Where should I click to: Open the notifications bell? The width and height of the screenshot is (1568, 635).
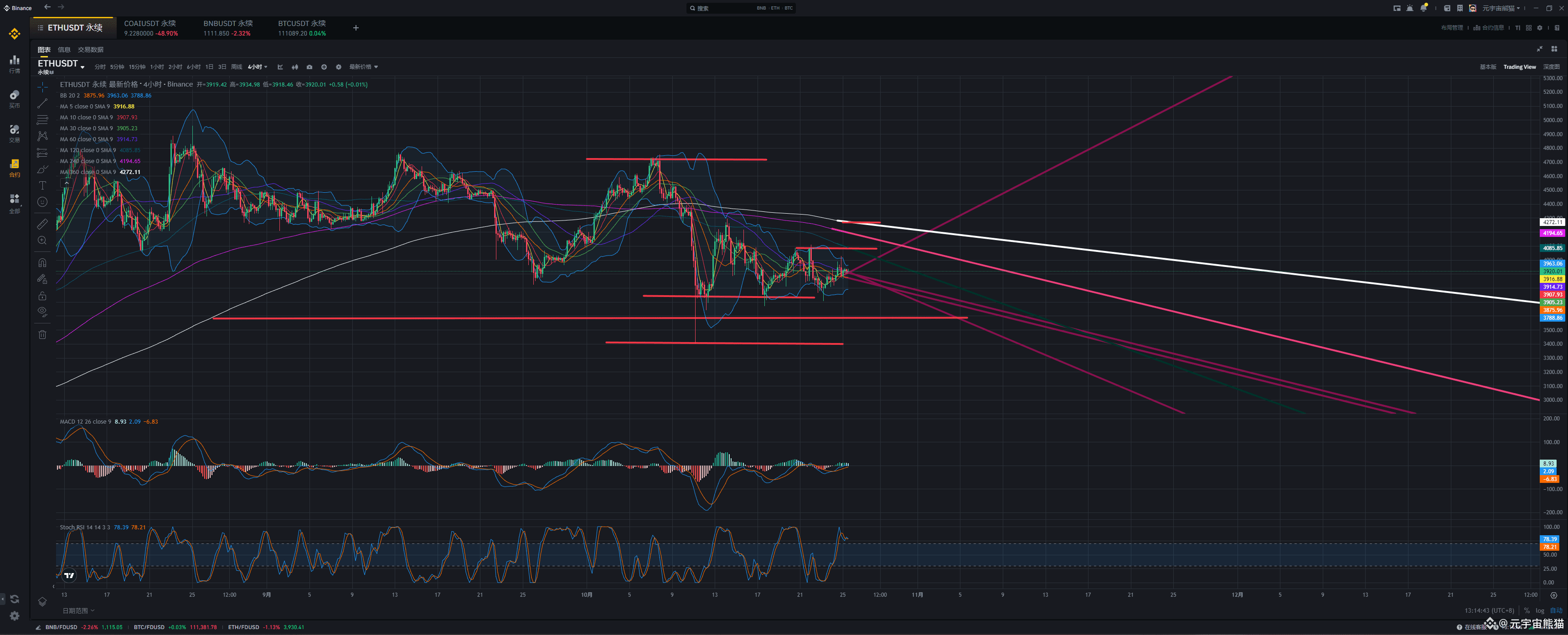pos(1424,8)
